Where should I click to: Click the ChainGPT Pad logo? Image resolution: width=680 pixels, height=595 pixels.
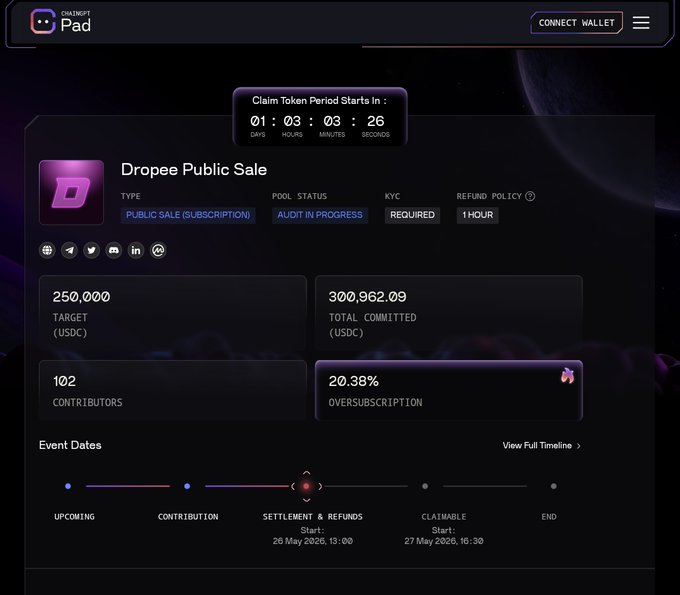[61, 21]
